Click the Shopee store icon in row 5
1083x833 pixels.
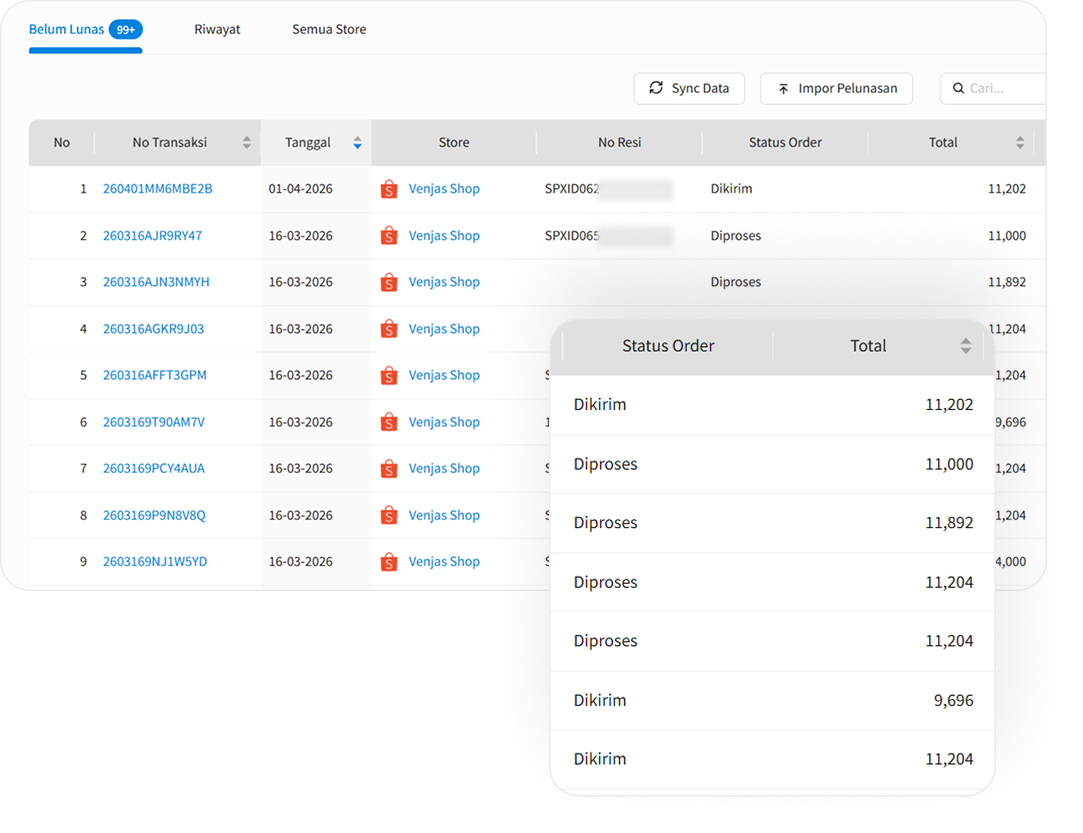click(389, 375)
